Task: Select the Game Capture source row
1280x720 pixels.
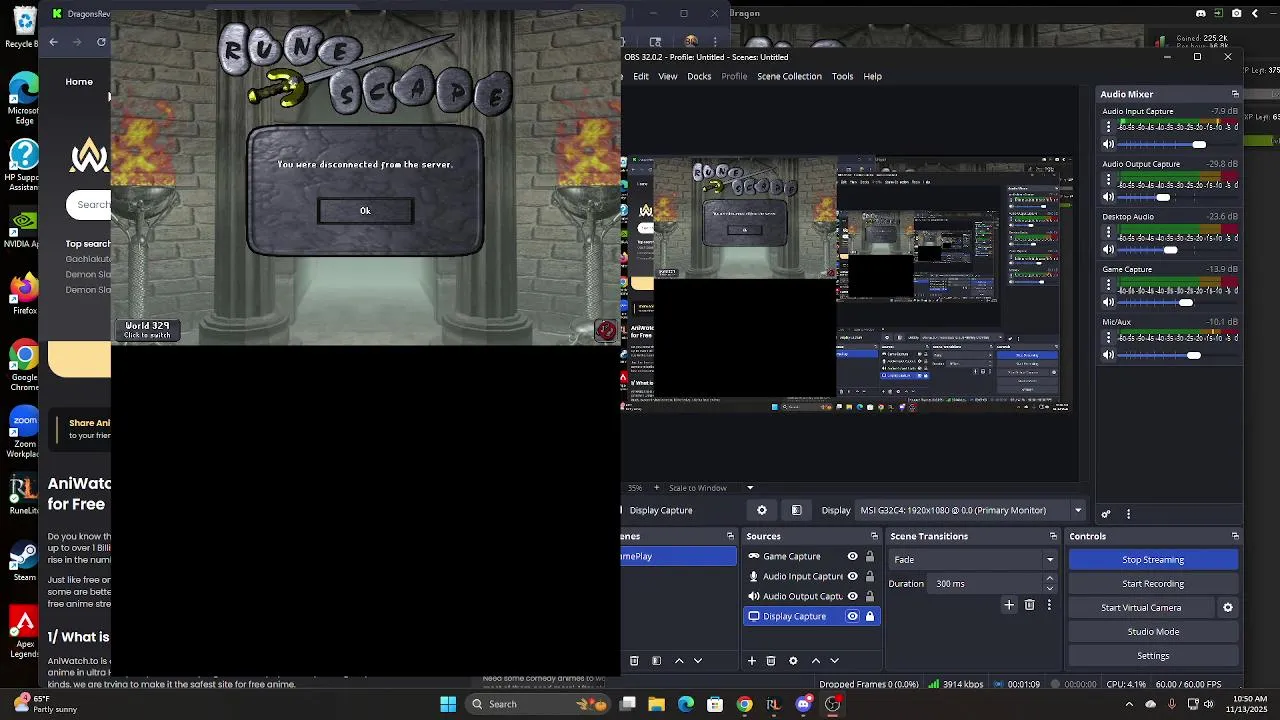Action: coord(812,556)
